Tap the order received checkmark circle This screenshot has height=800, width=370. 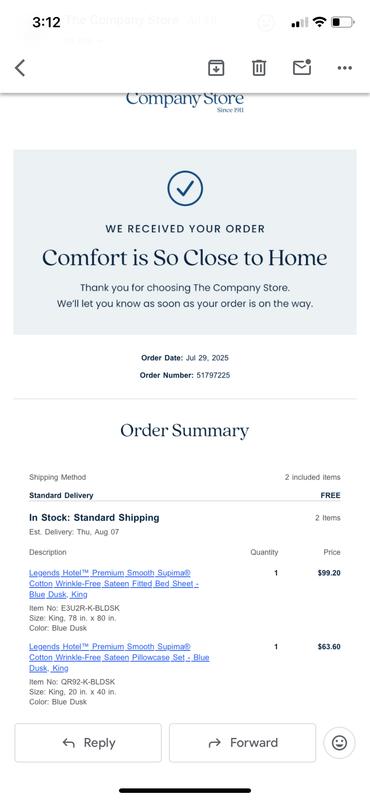click(x=185, y=189)
